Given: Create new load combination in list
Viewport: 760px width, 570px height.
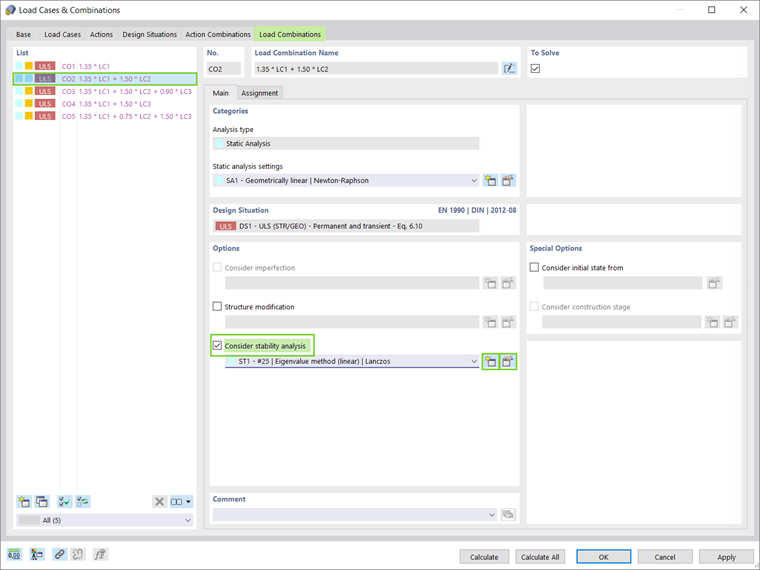Looking at the screenshot, I should click(24, 502).
